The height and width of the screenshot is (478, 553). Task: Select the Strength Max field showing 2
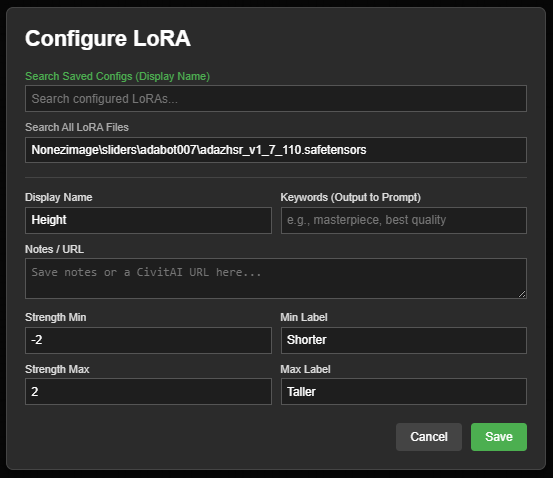click(x=148, y=391)
